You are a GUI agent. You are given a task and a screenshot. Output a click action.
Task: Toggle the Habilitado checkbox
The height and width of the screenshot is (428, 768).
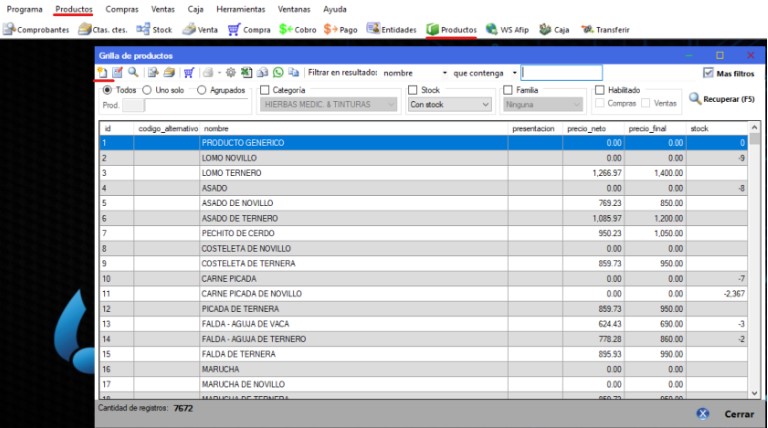tap(600, 90)
